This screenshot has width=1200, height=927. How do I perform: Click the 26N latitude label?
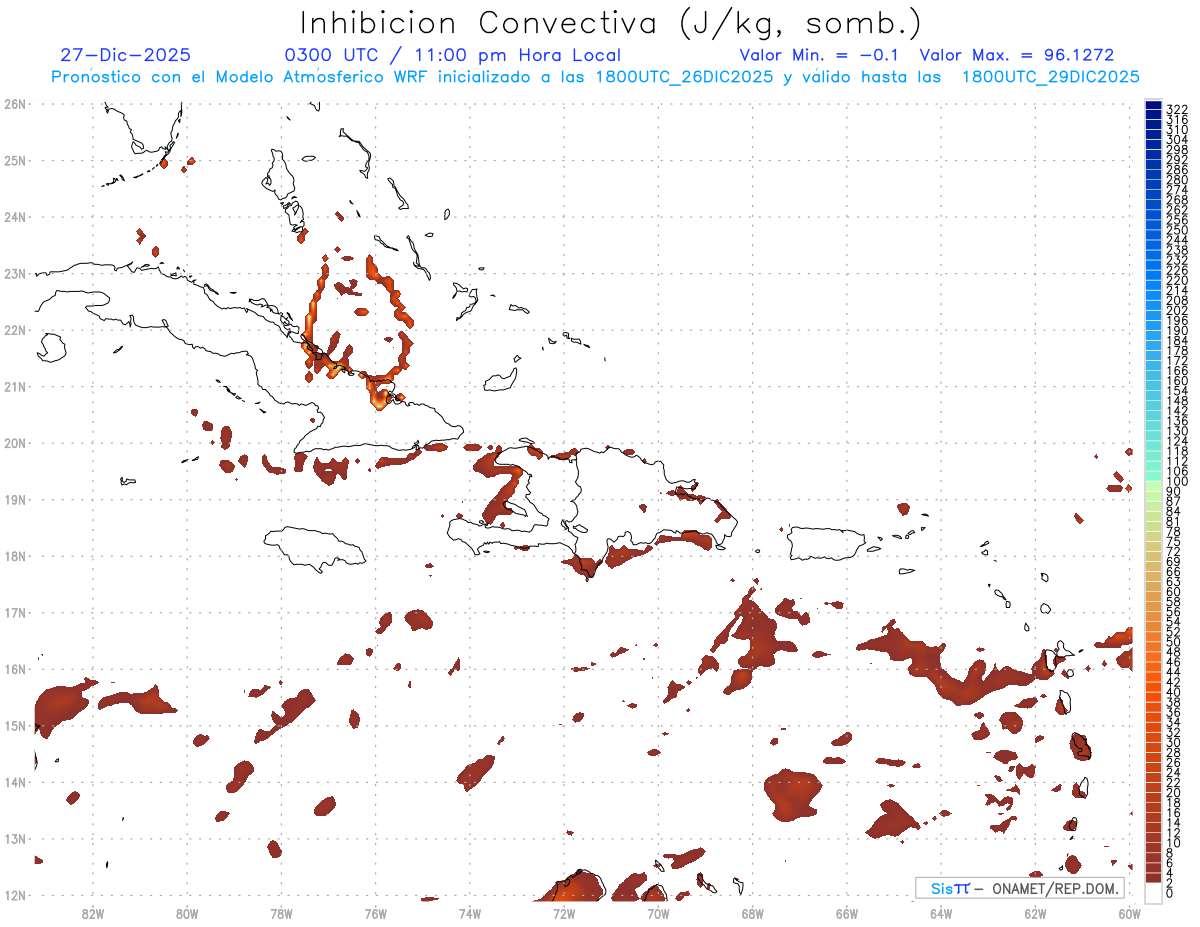[x=15, y=104]
